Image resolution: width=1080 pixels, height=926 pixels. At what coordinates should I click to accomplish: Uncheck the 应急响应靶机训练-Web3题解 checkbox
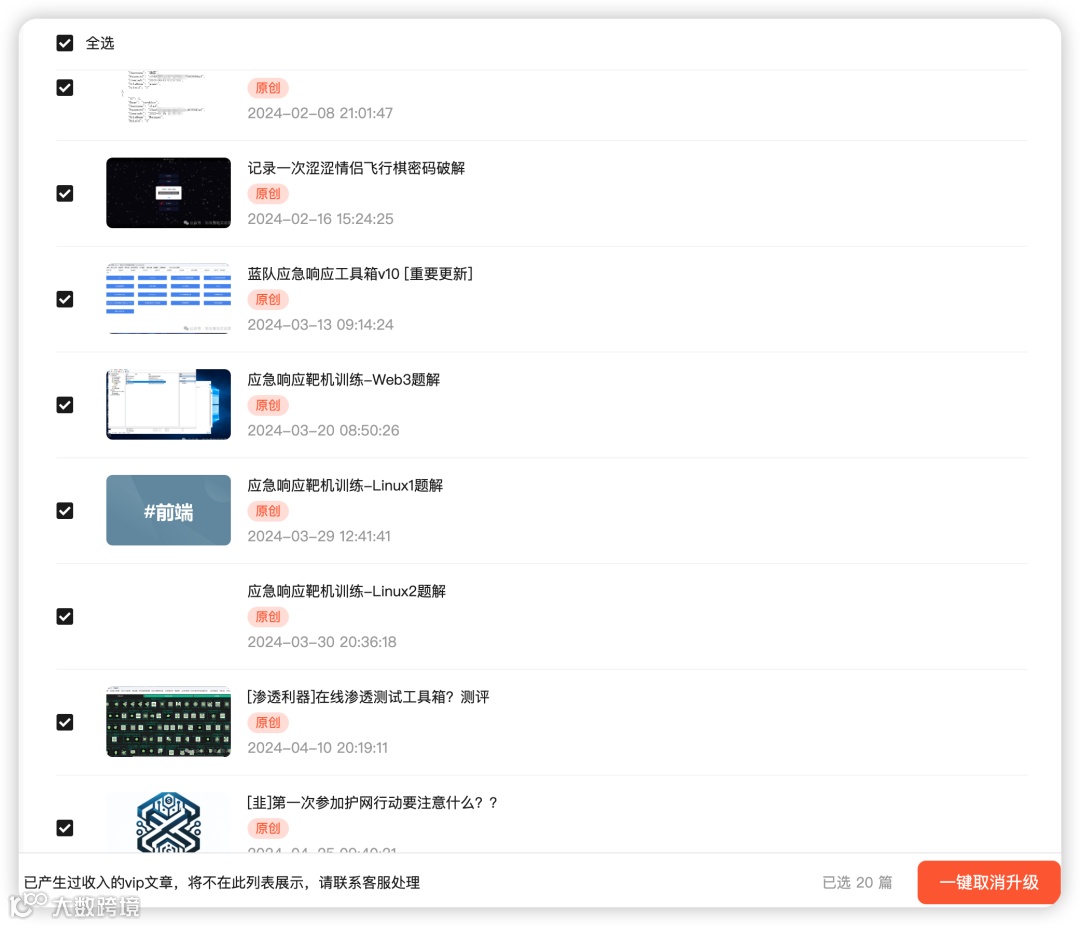[x=65, y=405]
